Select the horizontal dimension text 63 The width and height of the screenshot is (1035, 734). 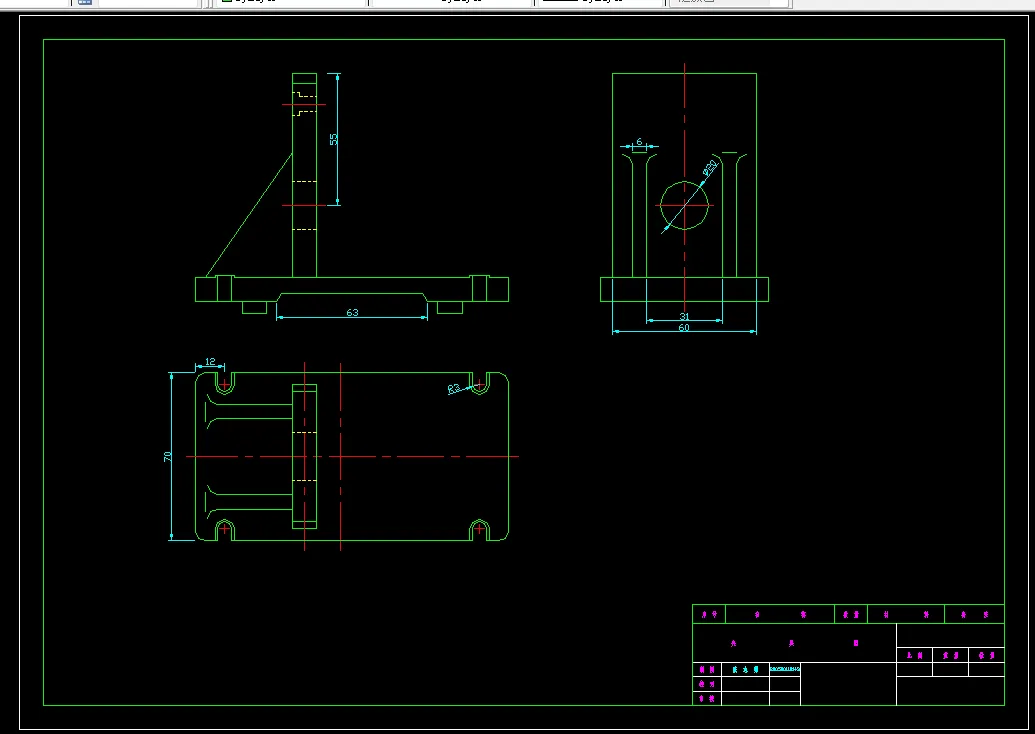[x=352, y=312]
